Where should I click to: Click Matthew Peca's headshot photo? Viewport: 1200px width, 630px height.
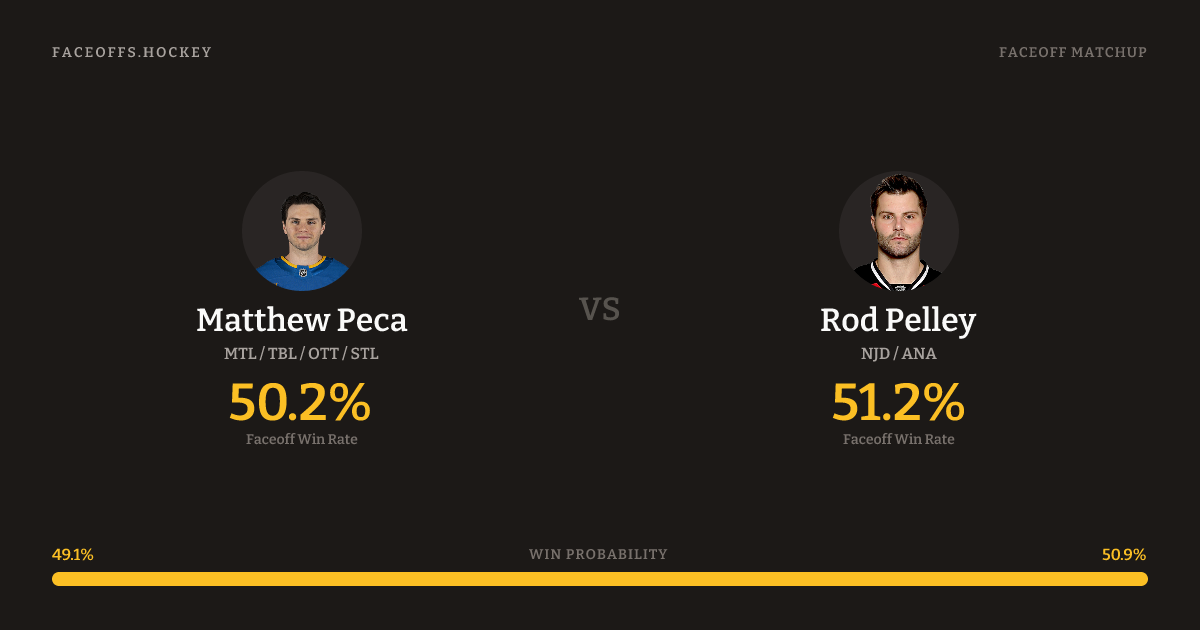[x=301, y=231]
